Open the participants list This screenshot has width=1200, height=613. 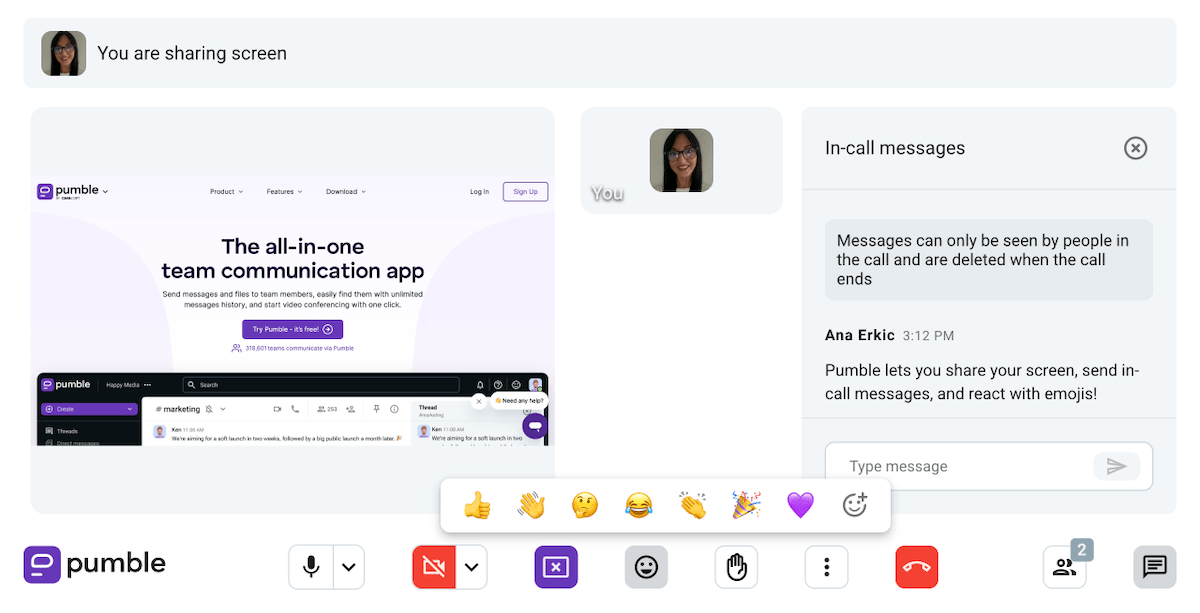coord(1064,567)
